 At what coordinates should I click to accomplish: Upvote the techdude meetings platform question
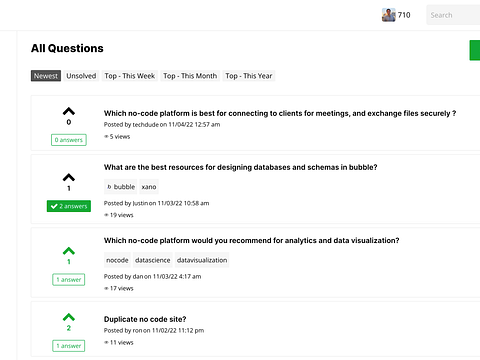click(x=69, y=111)
